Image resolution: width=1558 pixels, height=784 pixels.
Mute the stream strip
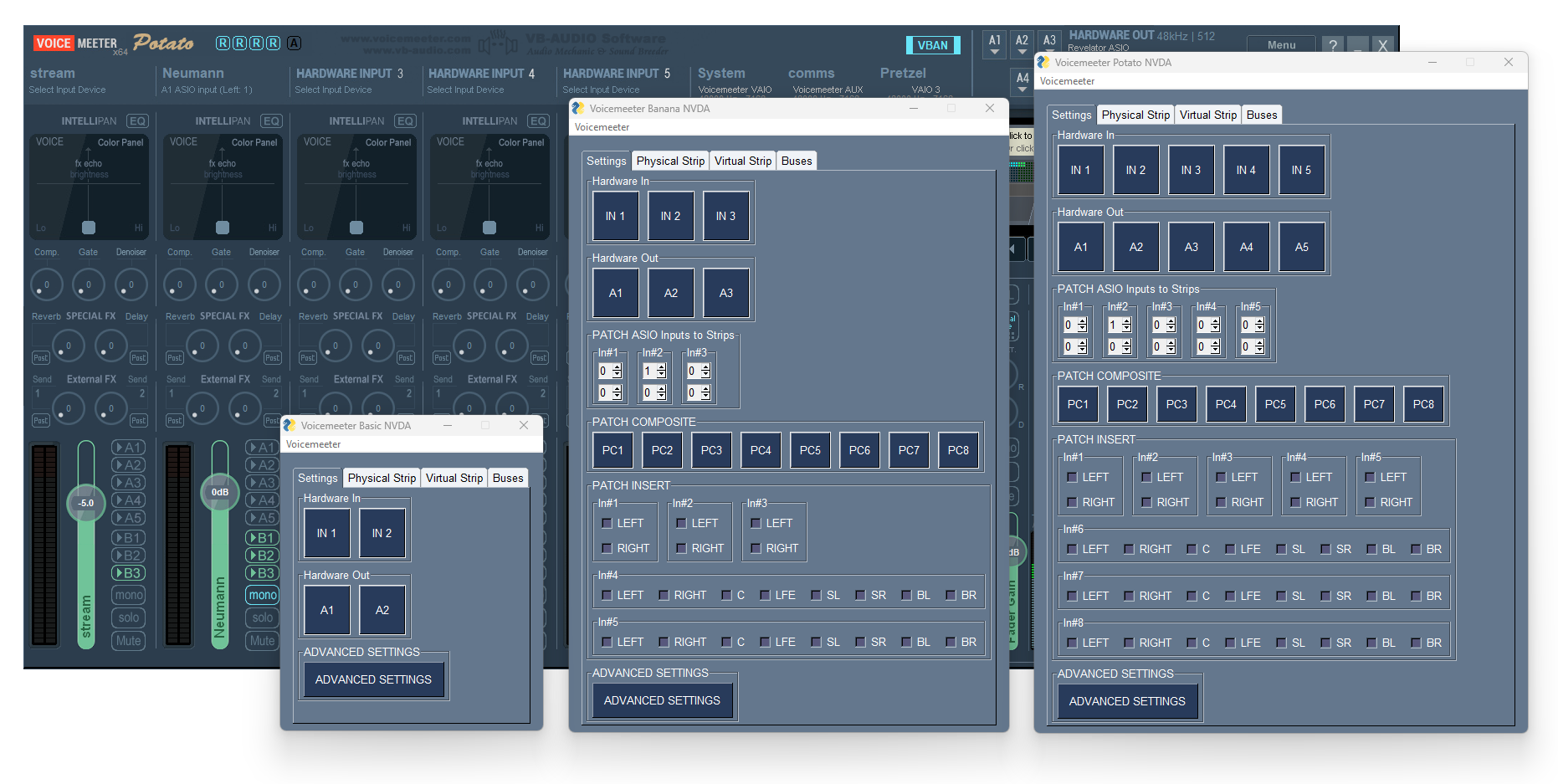coord(128,641)
